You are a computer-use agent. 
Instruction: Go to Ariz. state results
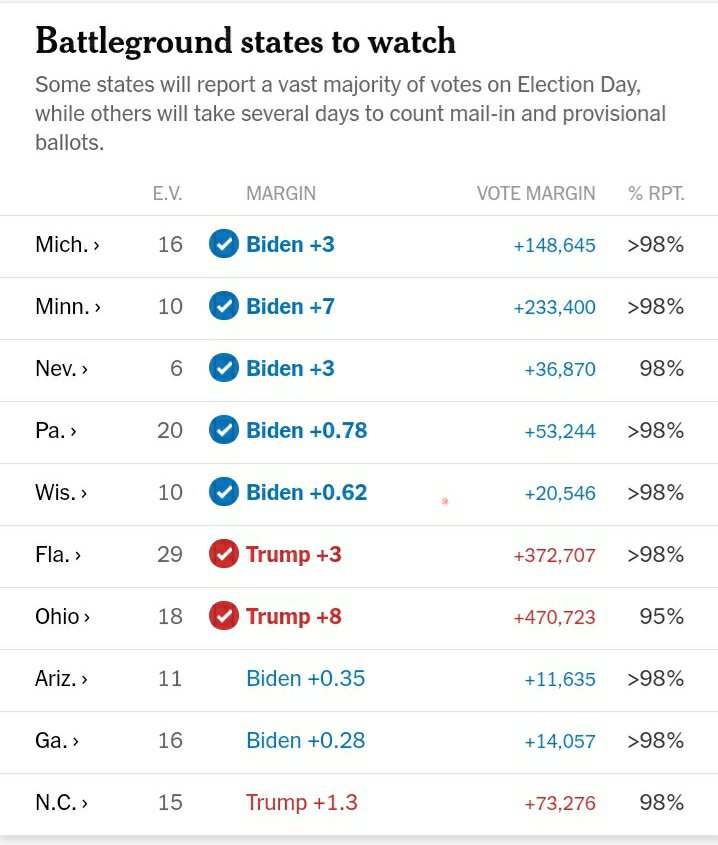pyautogui.click(x=61, y=679)
